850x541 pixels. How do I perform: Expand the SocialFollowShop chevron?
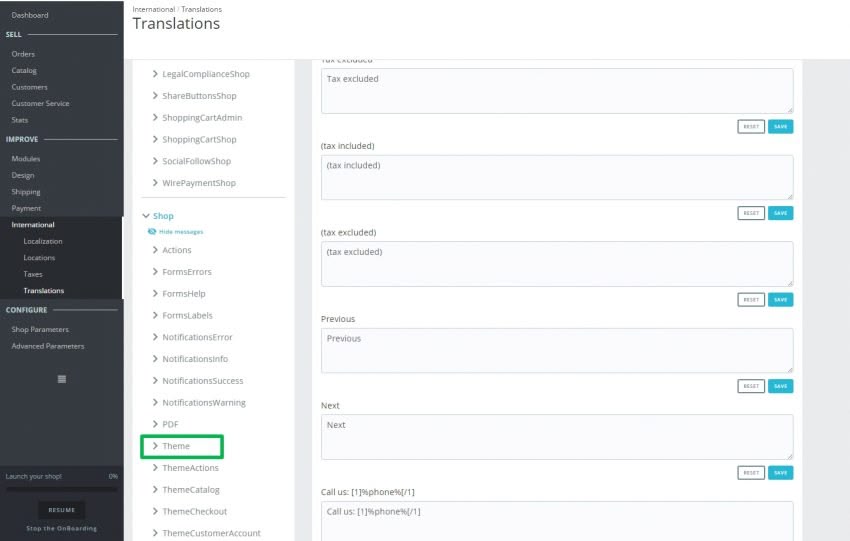pos(155,160)
